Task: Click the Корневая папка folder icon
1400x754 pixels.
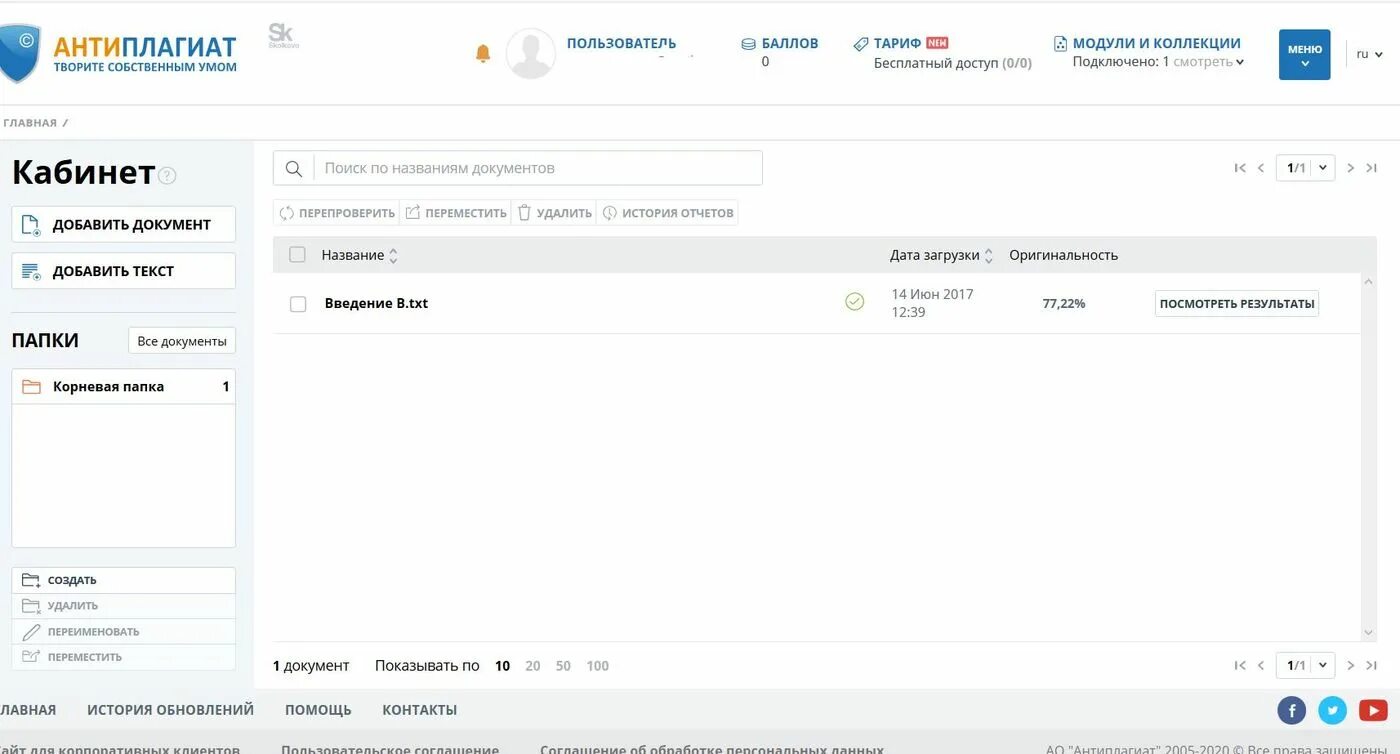Action: [x=31, y=387]
